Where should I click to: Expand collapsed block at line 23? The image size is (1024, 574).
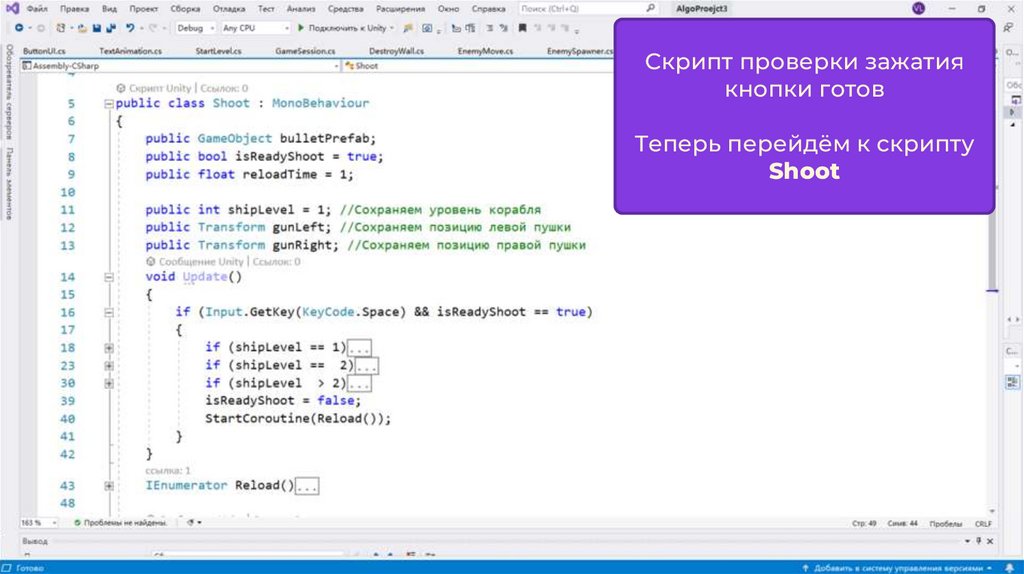click(109, 365)
